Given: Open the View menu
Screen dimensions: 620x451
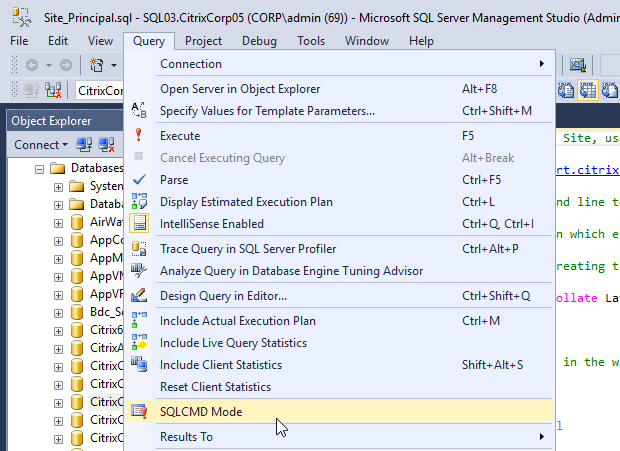Looking at the screenshot, I should click(x=100, y=41).
